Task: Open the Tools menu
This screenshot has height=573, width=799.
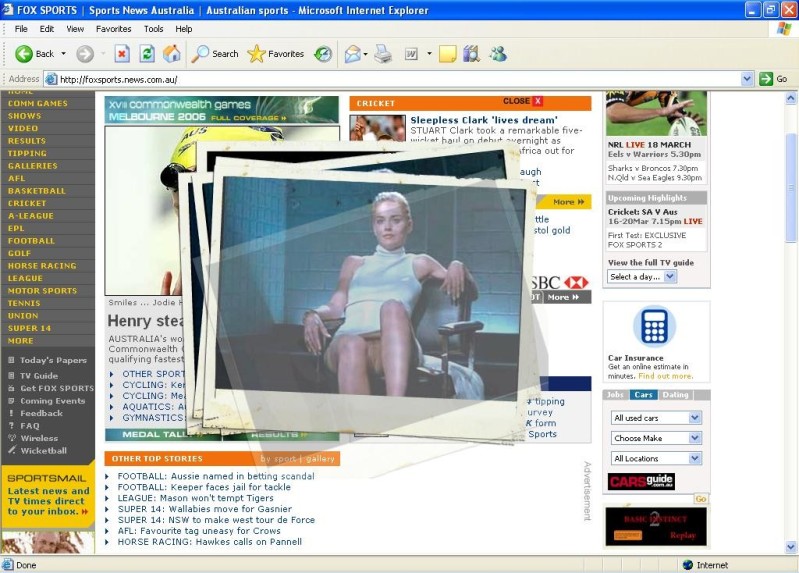Action: pyautogui.click(x=153, y=29)
